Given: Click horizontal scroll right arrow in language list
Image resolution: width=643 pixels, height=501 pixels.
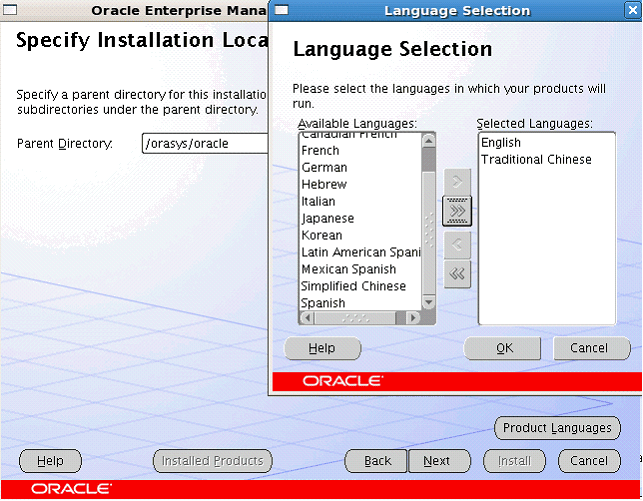Looking at the screenshot, I should 413,317.
